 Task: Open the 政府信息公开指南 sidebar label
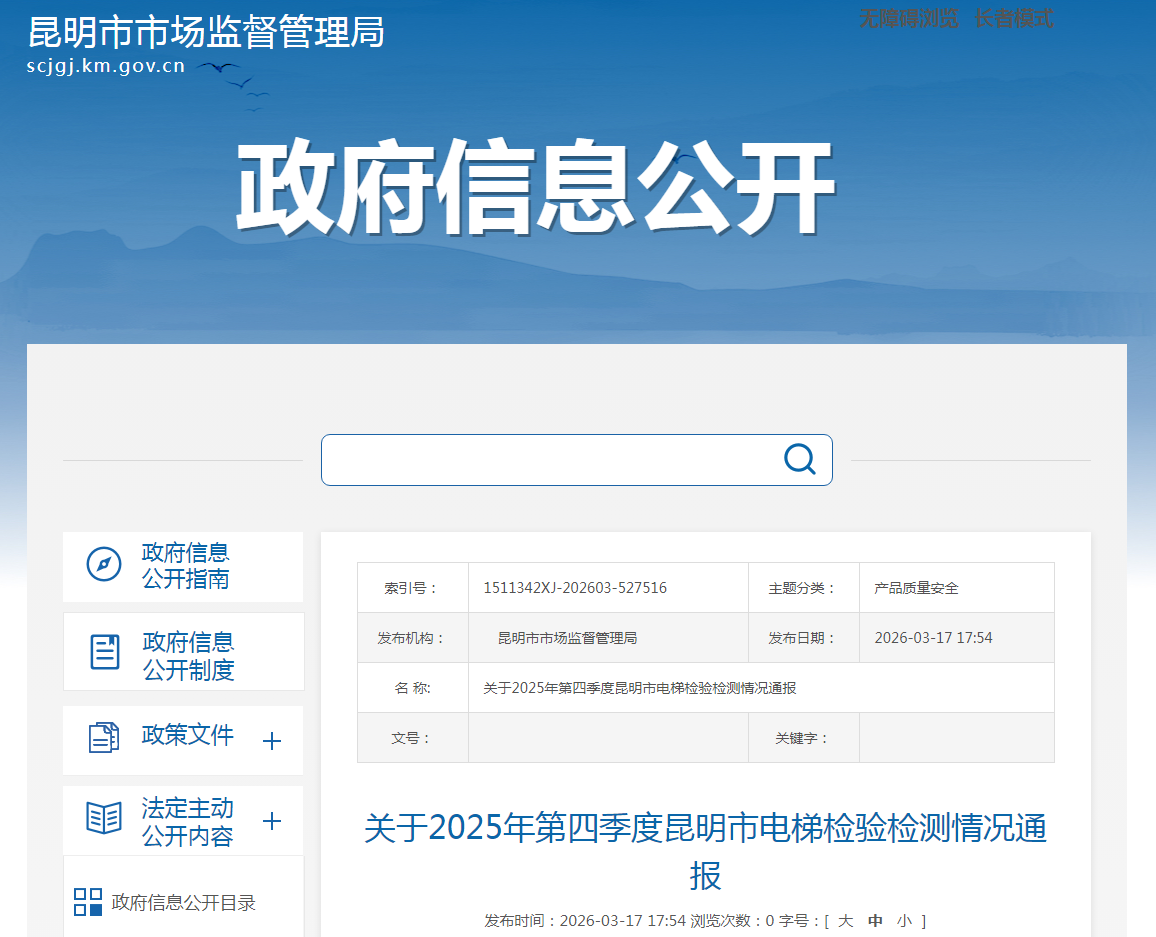[186, 565]
